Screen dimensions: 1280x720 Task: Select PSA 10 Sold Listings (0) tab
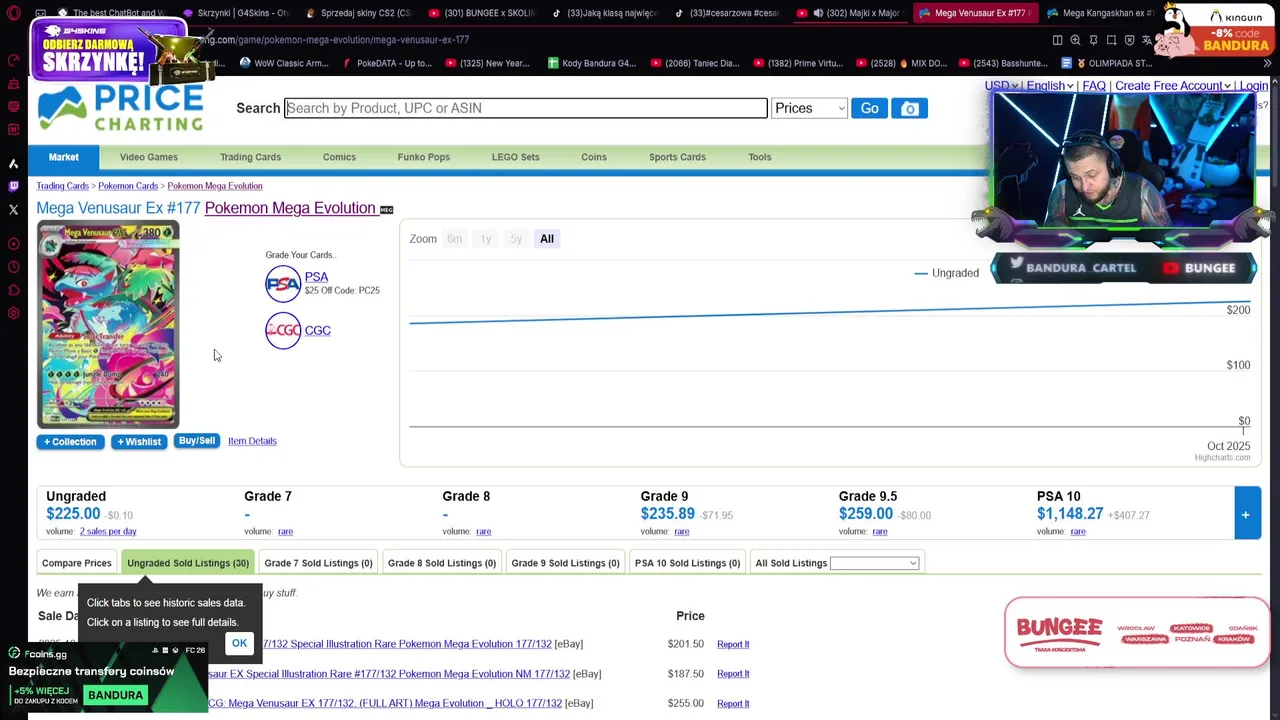pyautogui.click(x=687, y=563)
